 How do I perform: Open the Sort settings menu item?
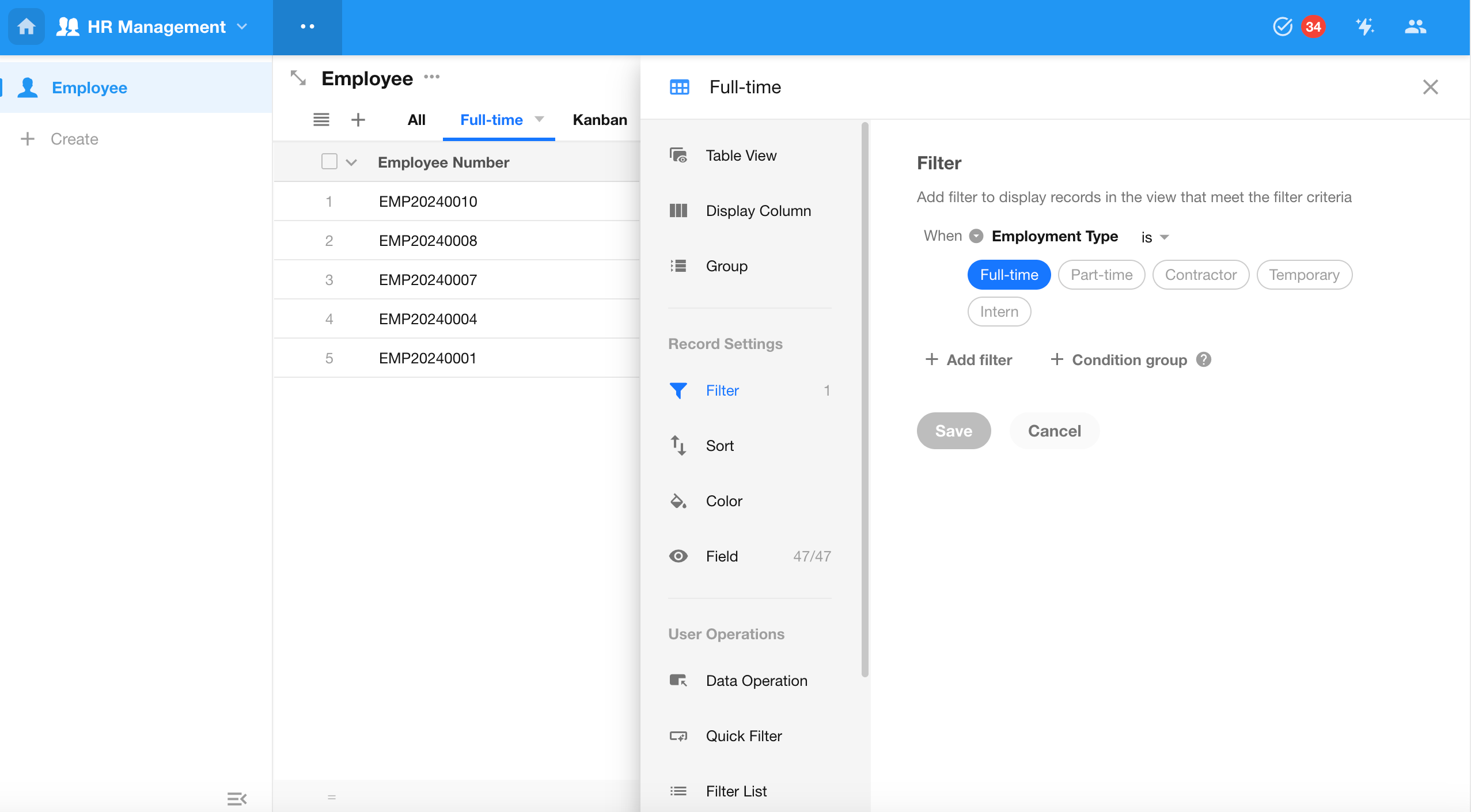(719, 446)
